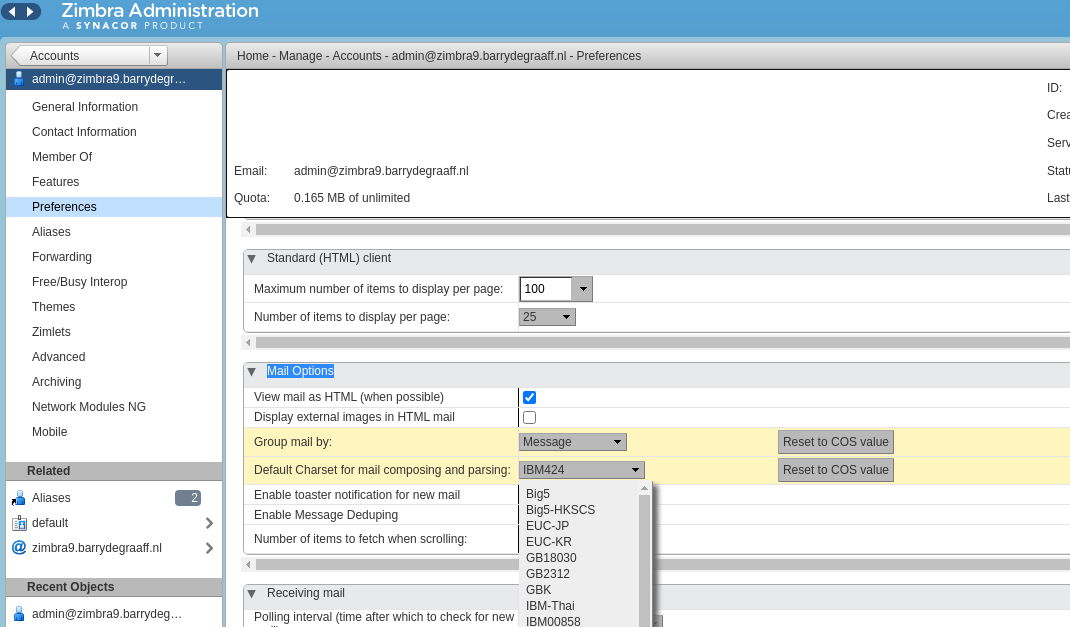Click the horizontal scrollbar left arrow above Receiving mail
The width and height of the screenshot is (1070, 627).
coord(248,565)
